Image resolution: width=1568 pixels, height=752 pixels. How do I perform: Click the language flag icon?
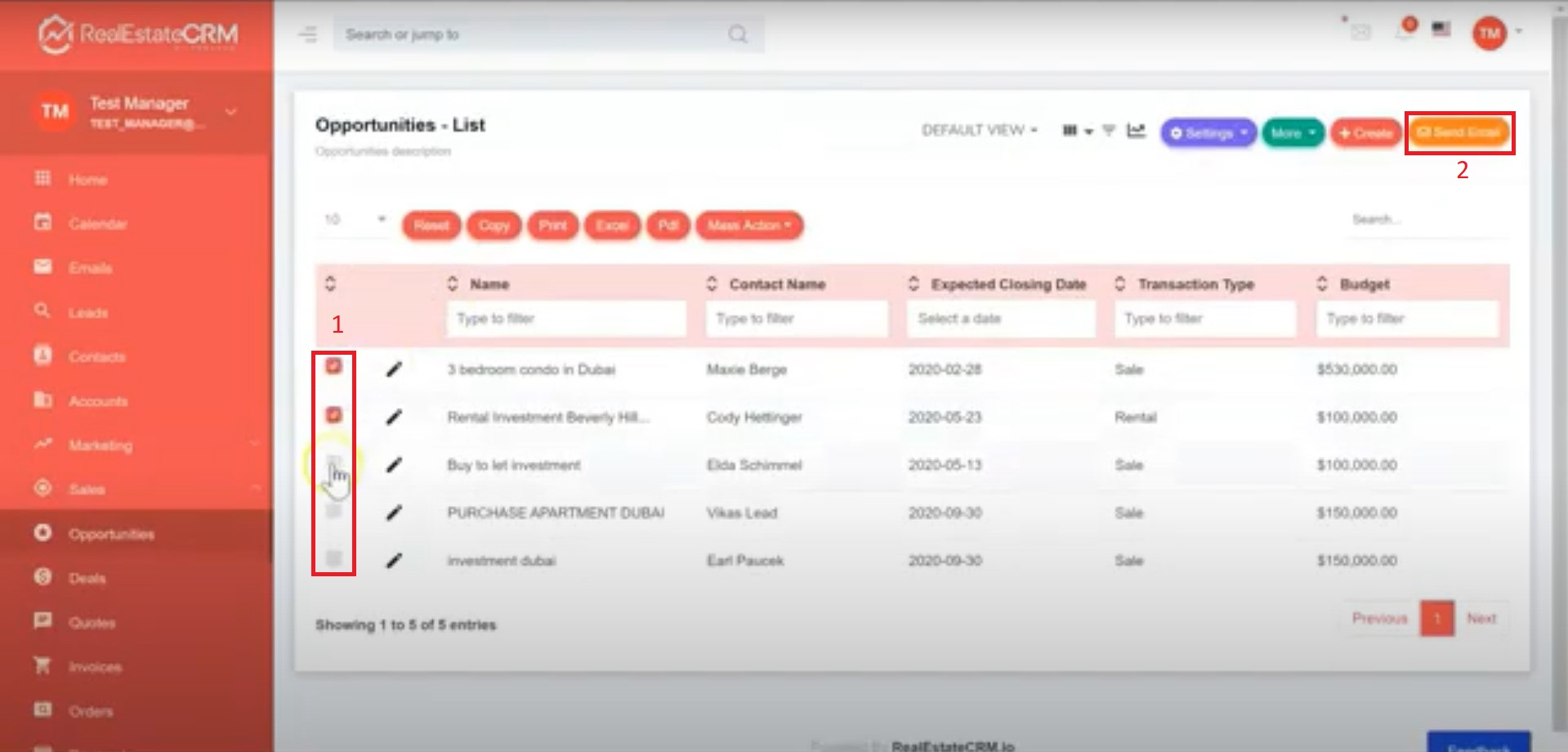click(x=1441, y=29)
